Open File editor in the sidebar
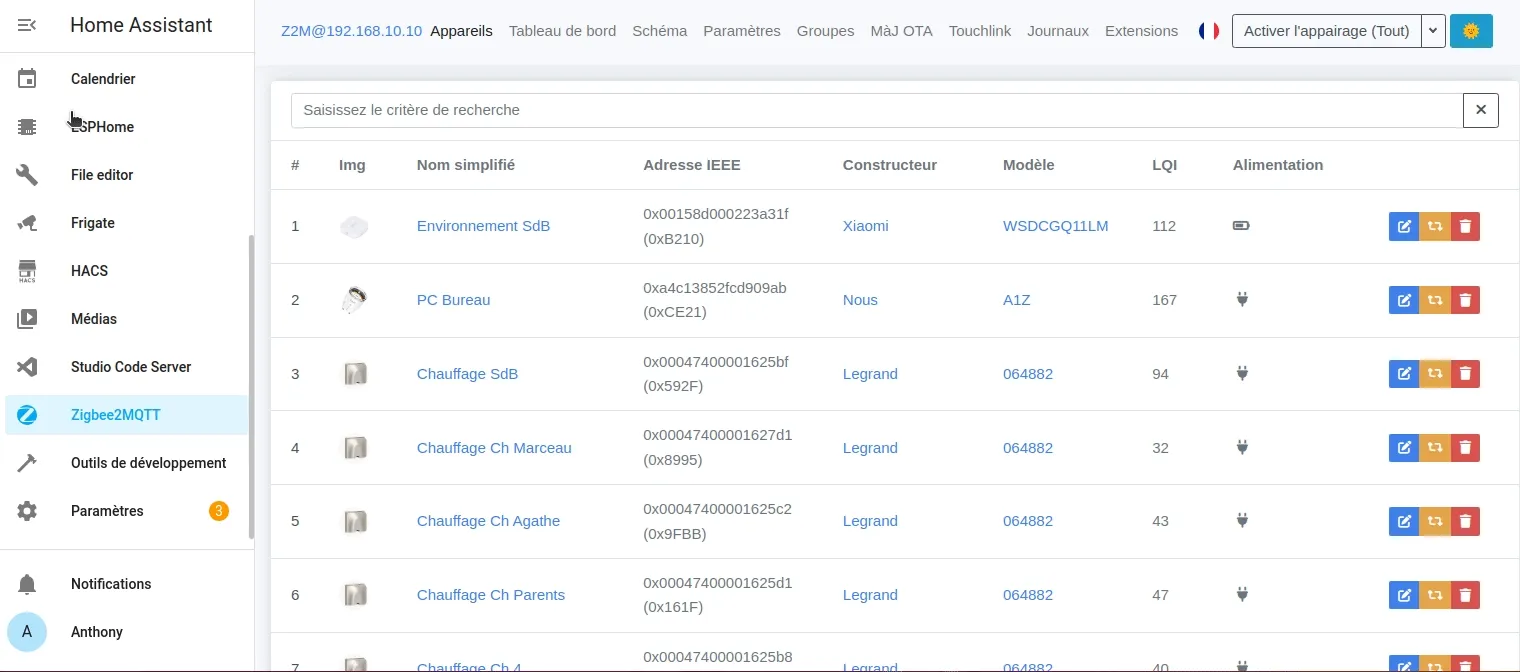The height and width of the screenshot is (672, 1520). 102,174
